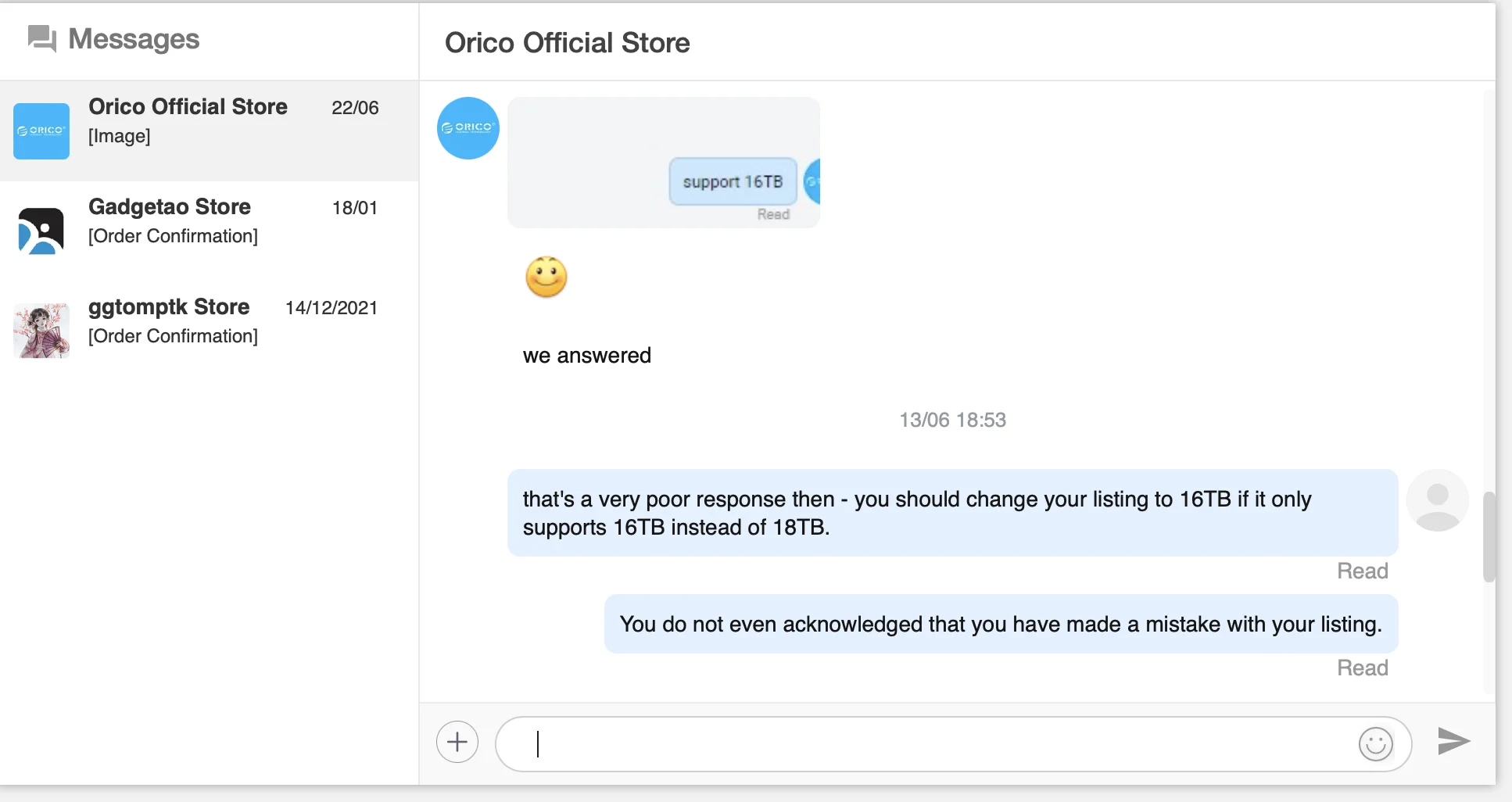Screen dimensions: 1512x802
Task: Click the chat vertical scrollbar thumb
Action: (x=1489, y=537)
